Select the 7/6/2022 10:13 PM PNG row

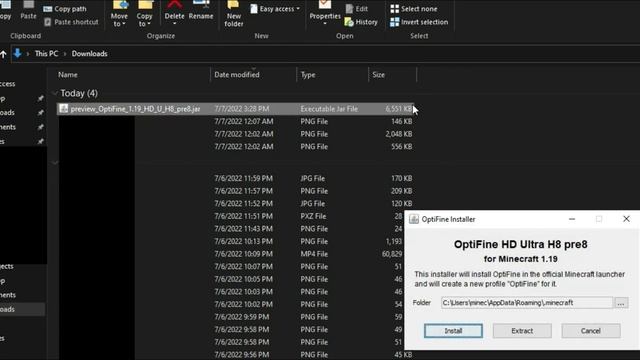pyautogui.click(x=231, y=242)
